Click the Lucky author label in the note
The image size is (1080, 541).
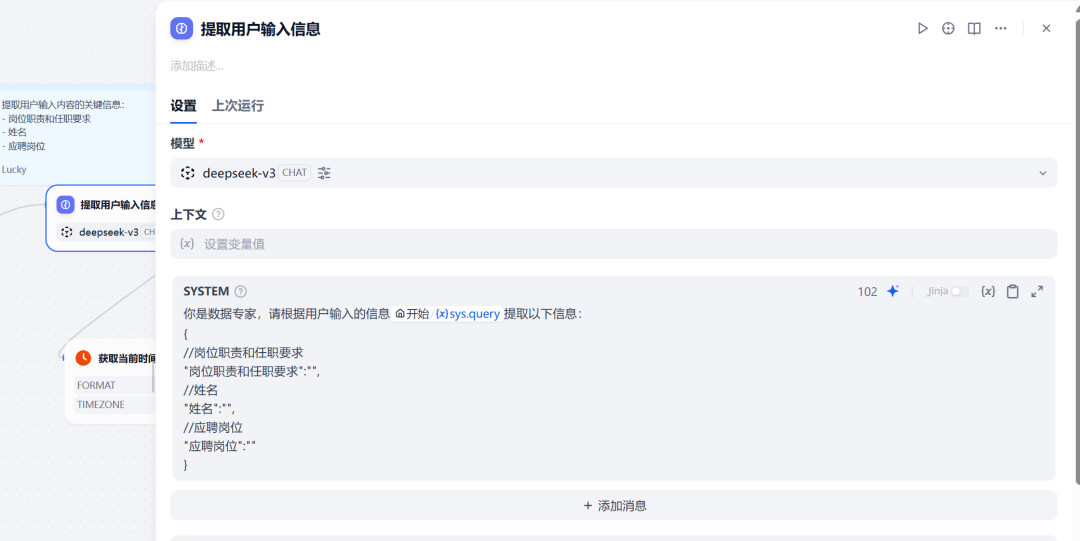pos(14,170)
